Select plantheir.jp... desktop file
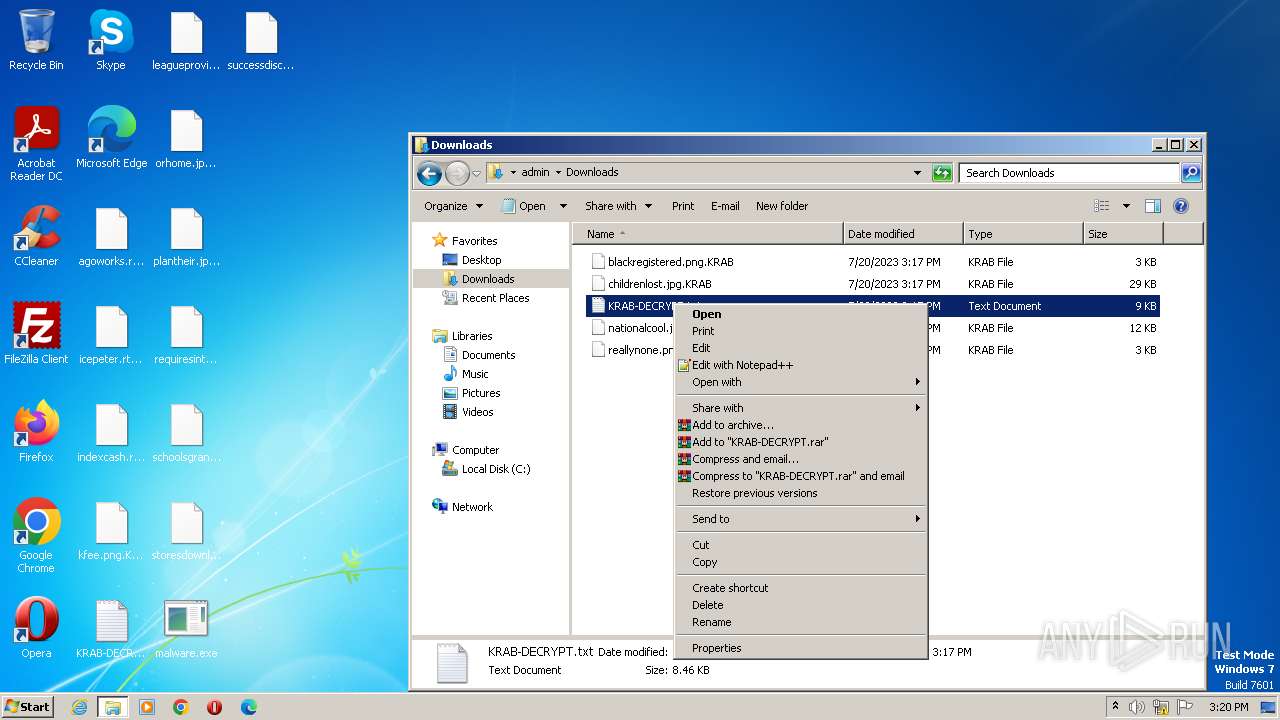 pyautogui.click(x=186, y=236)
